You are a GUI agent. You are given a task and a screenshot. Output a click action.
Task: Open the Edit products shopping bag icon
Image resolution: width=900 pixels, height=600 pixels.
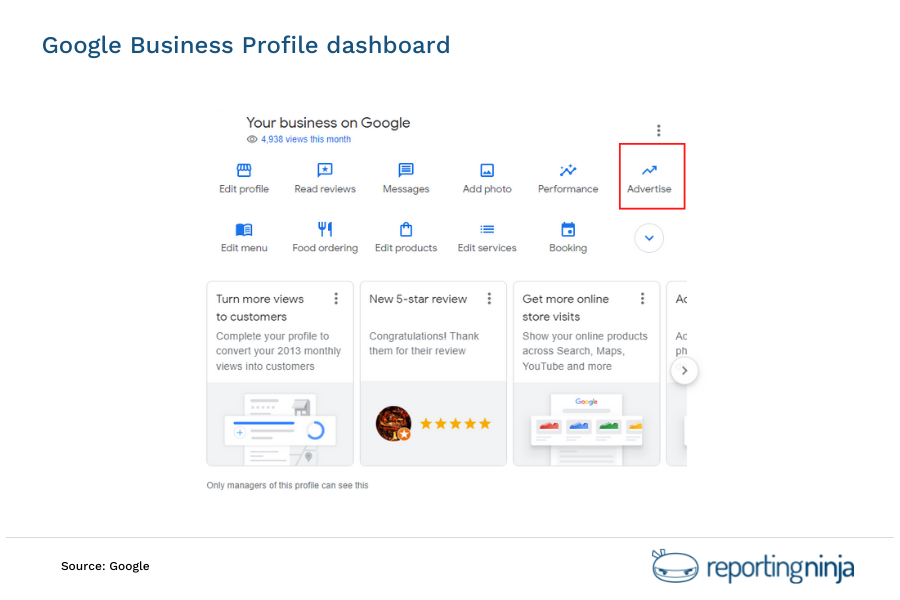406,229
